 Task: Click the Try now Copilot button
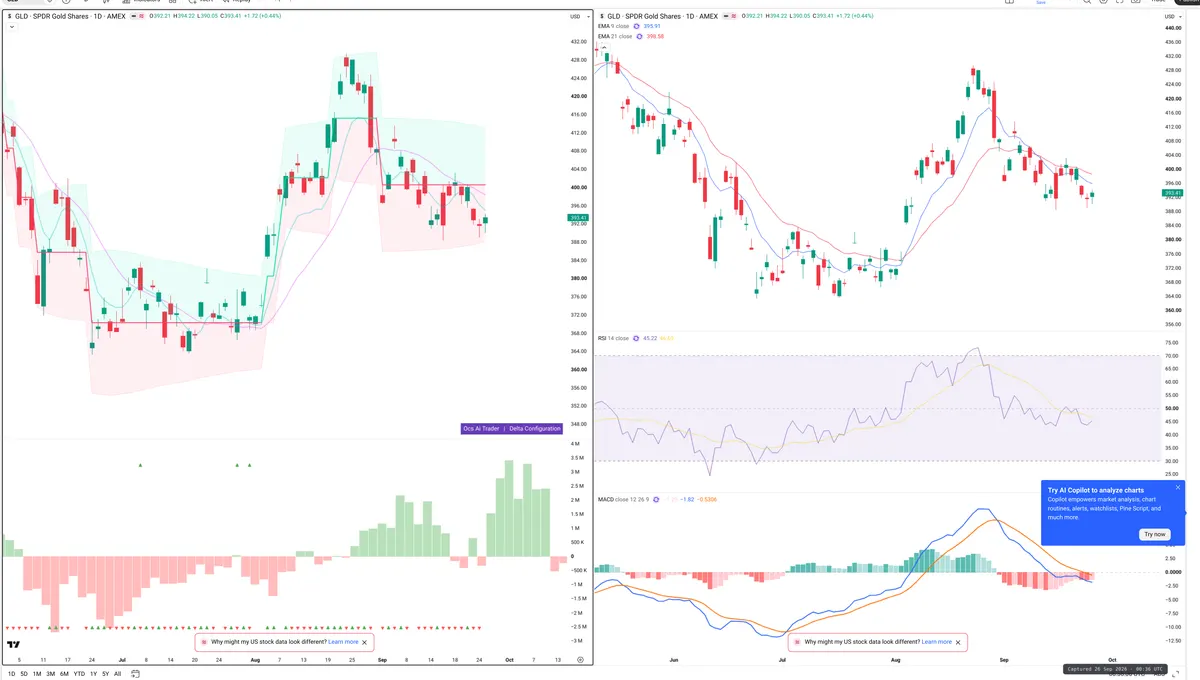(1154, 534)
